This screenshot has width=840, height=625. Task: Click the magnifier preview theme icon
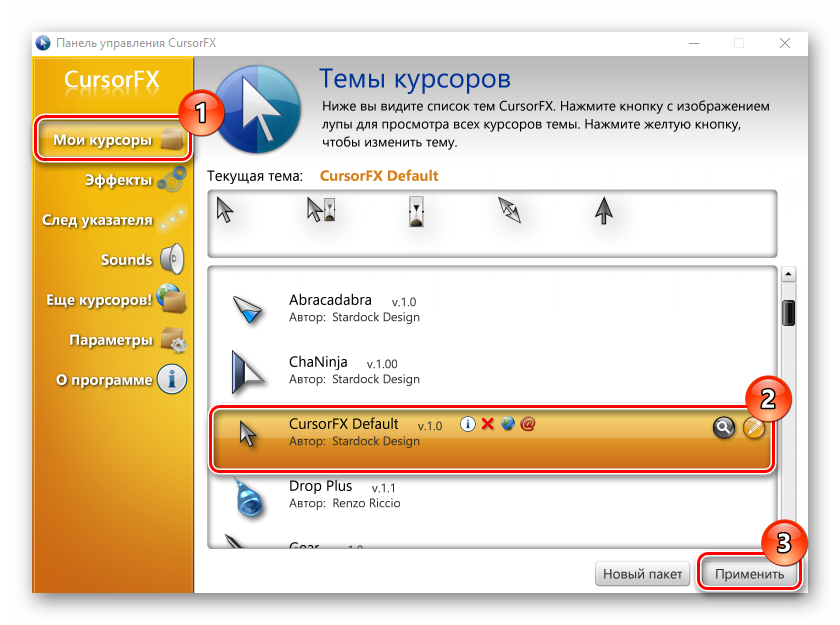[x=723, y=428]
